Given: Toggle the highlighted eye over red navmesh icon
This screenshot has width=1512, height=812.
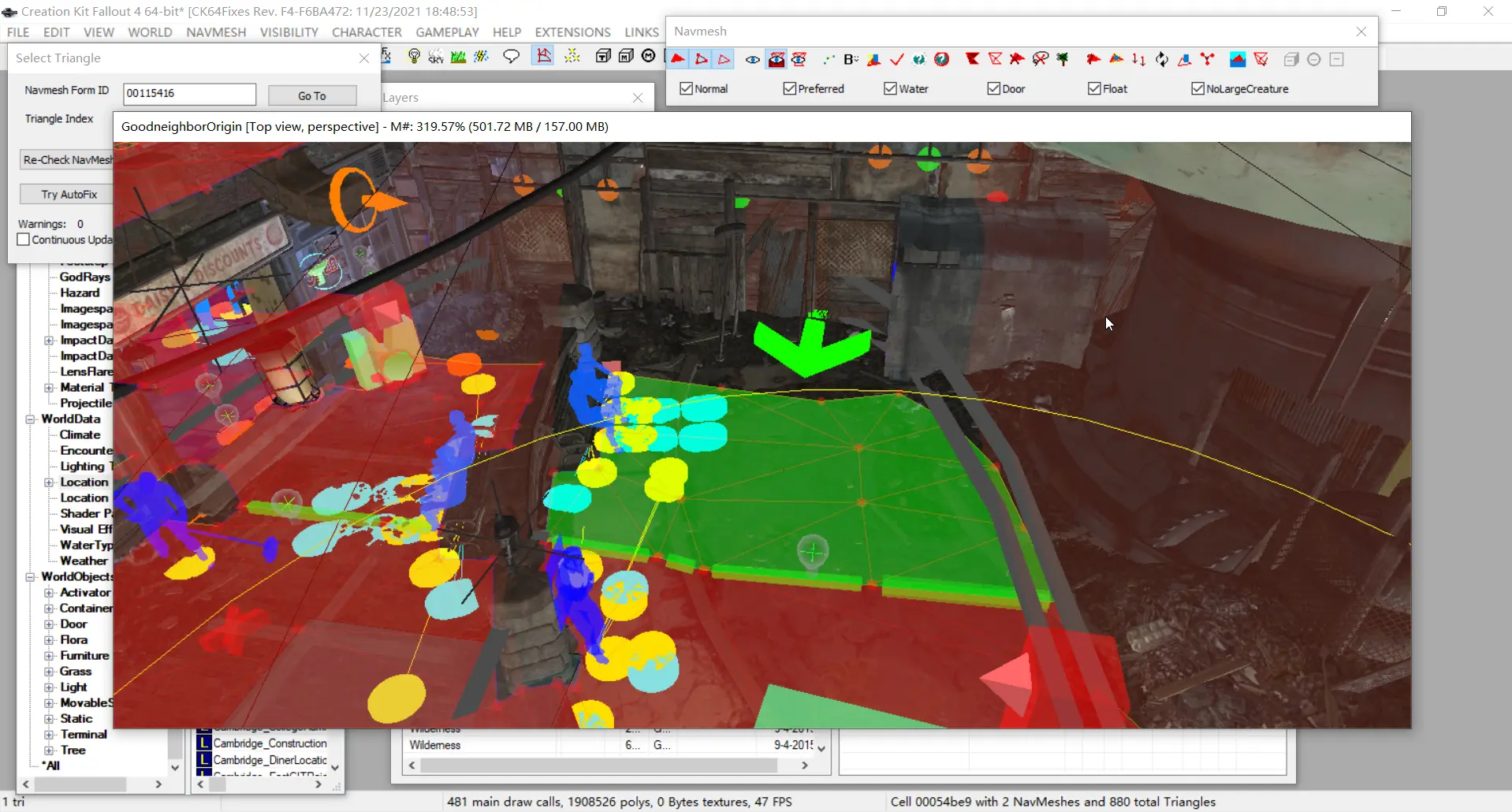Looking at the screenshot, I should coord(776,59).
